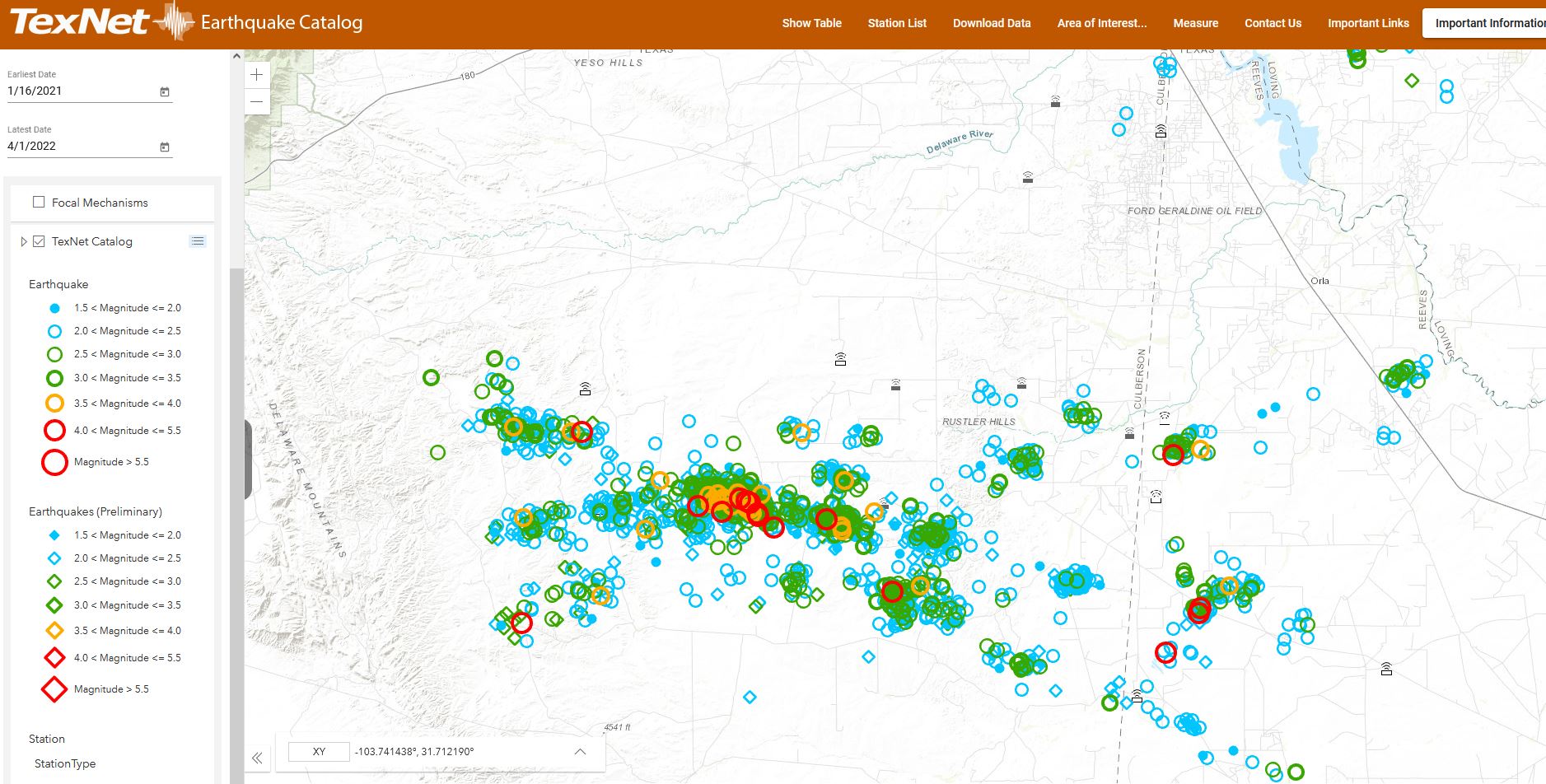Zoom out on the map
Screen dimensions: 1546x784
click(x=257, y=102)
